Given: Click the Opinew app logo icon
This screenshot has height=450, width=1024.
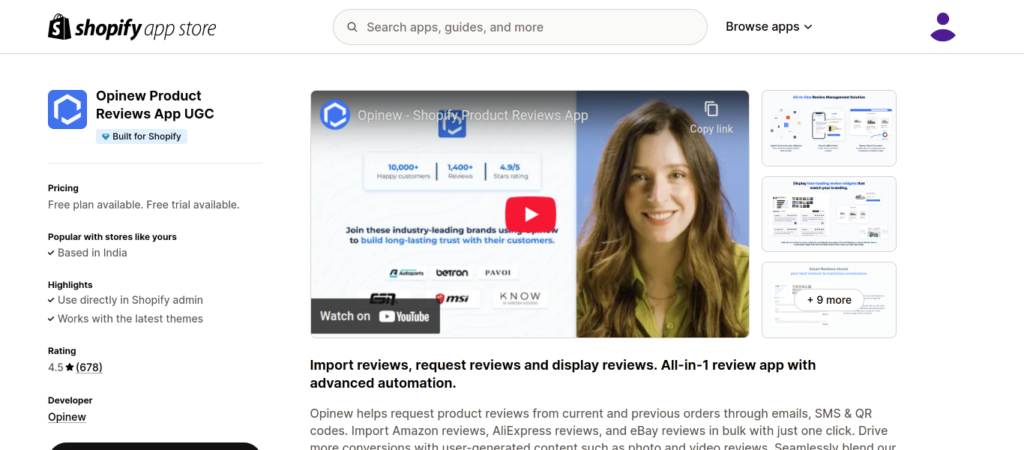Looking at the screenshot, I should (x=67, y=109).
